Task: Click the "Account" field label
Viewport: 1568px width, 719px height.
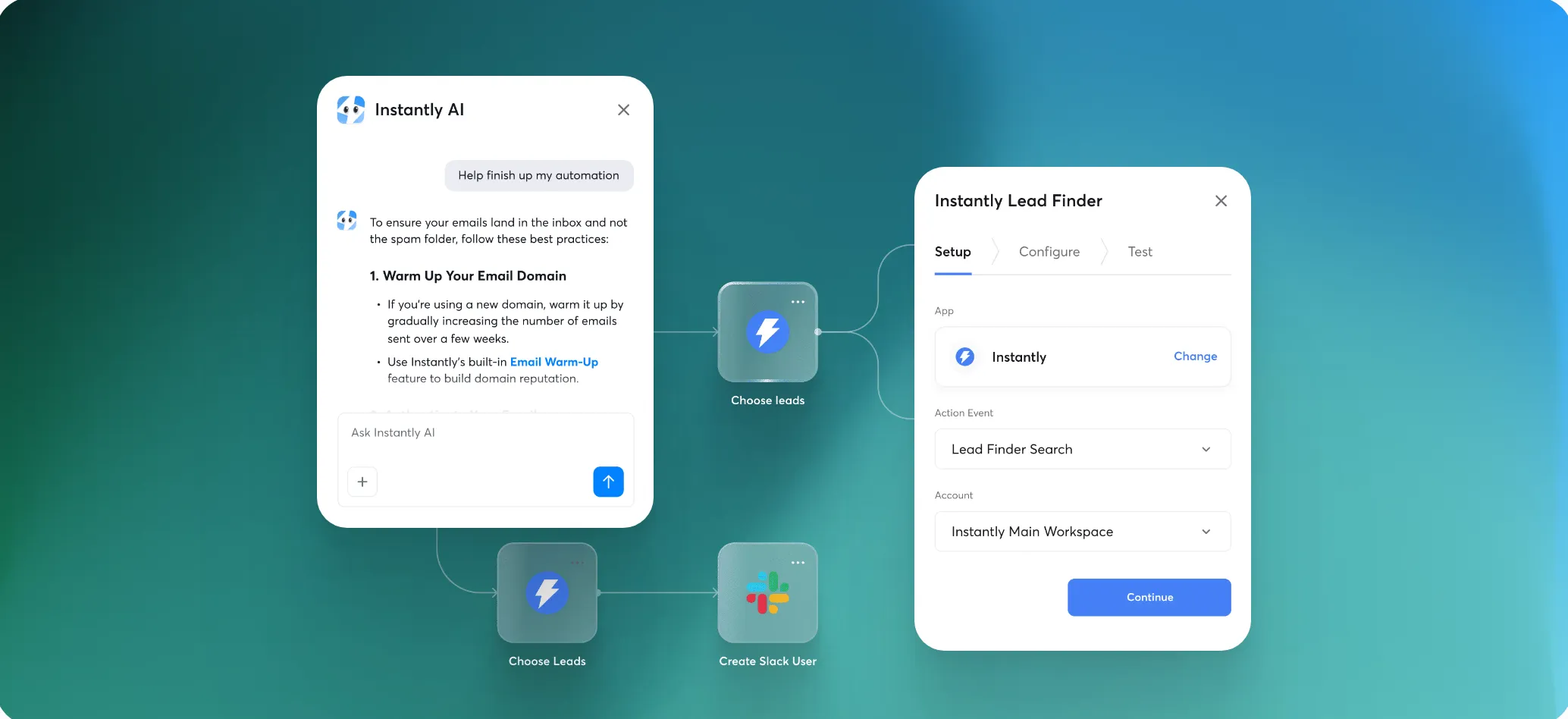Action: point(954,495)
